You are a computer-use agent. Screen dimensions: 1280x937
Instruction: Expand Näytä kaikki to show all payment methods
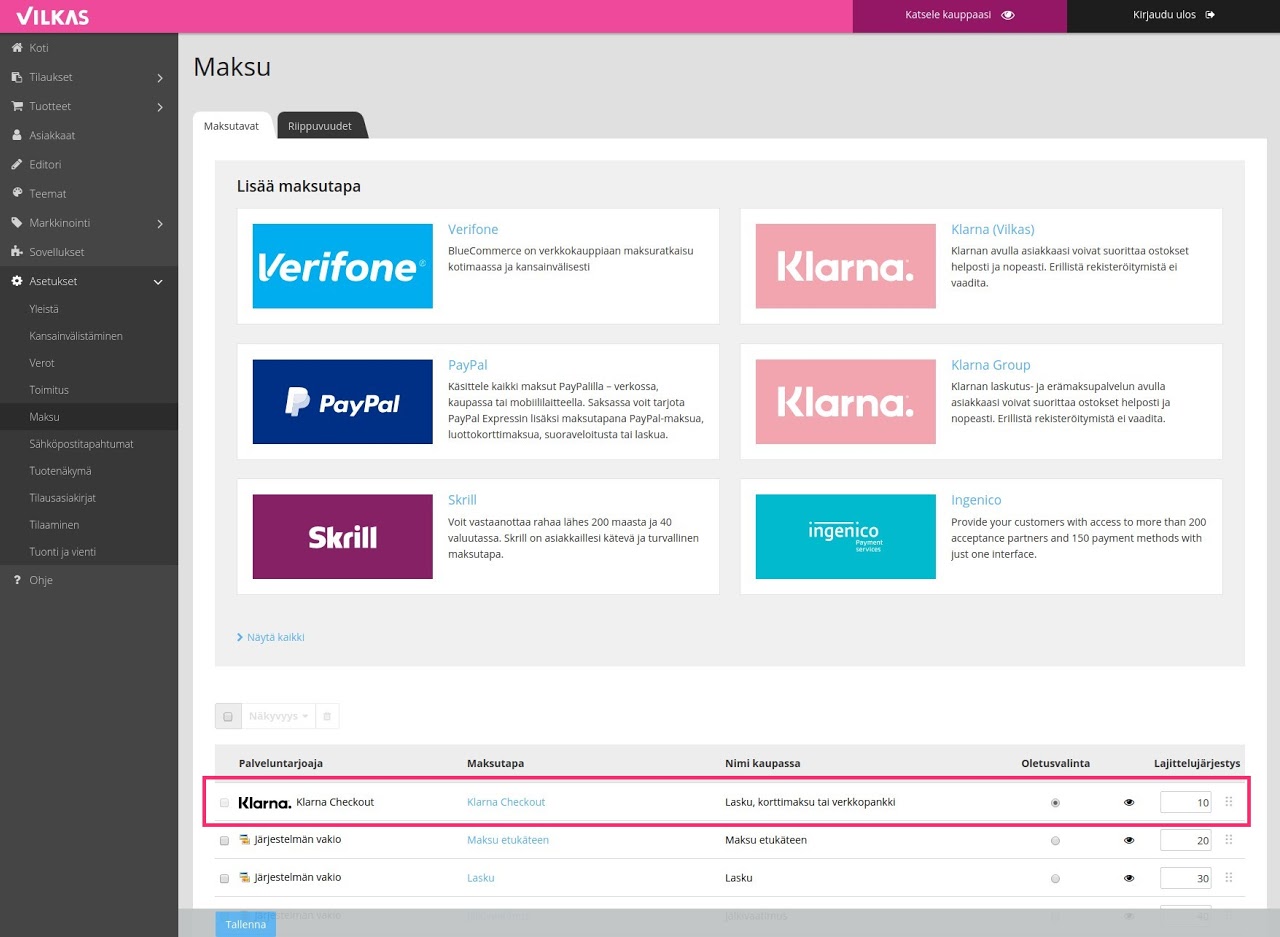271,637
